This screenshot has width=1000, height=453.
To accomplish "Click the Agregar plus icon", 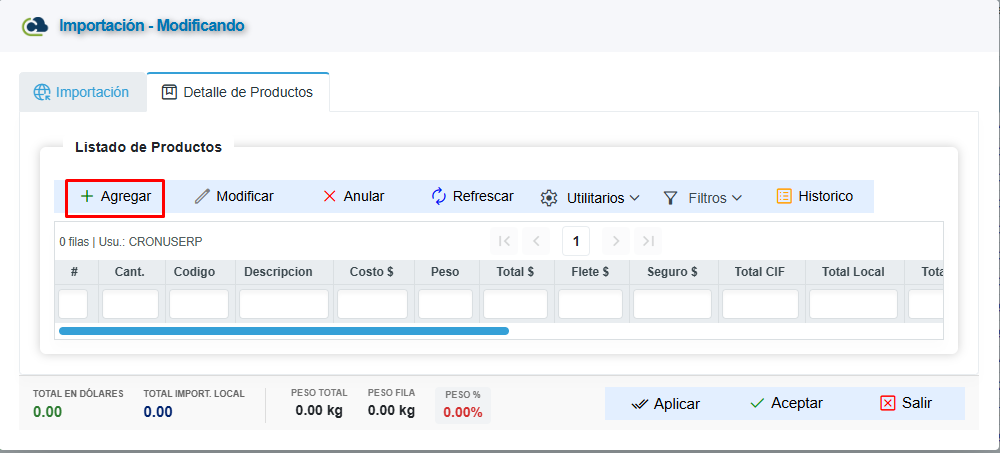I will [87, 197].
